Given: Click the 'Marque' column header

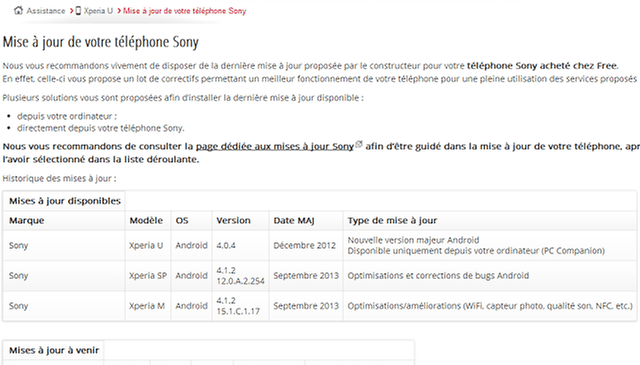Looking at the screenshot, I should point(27,220).
